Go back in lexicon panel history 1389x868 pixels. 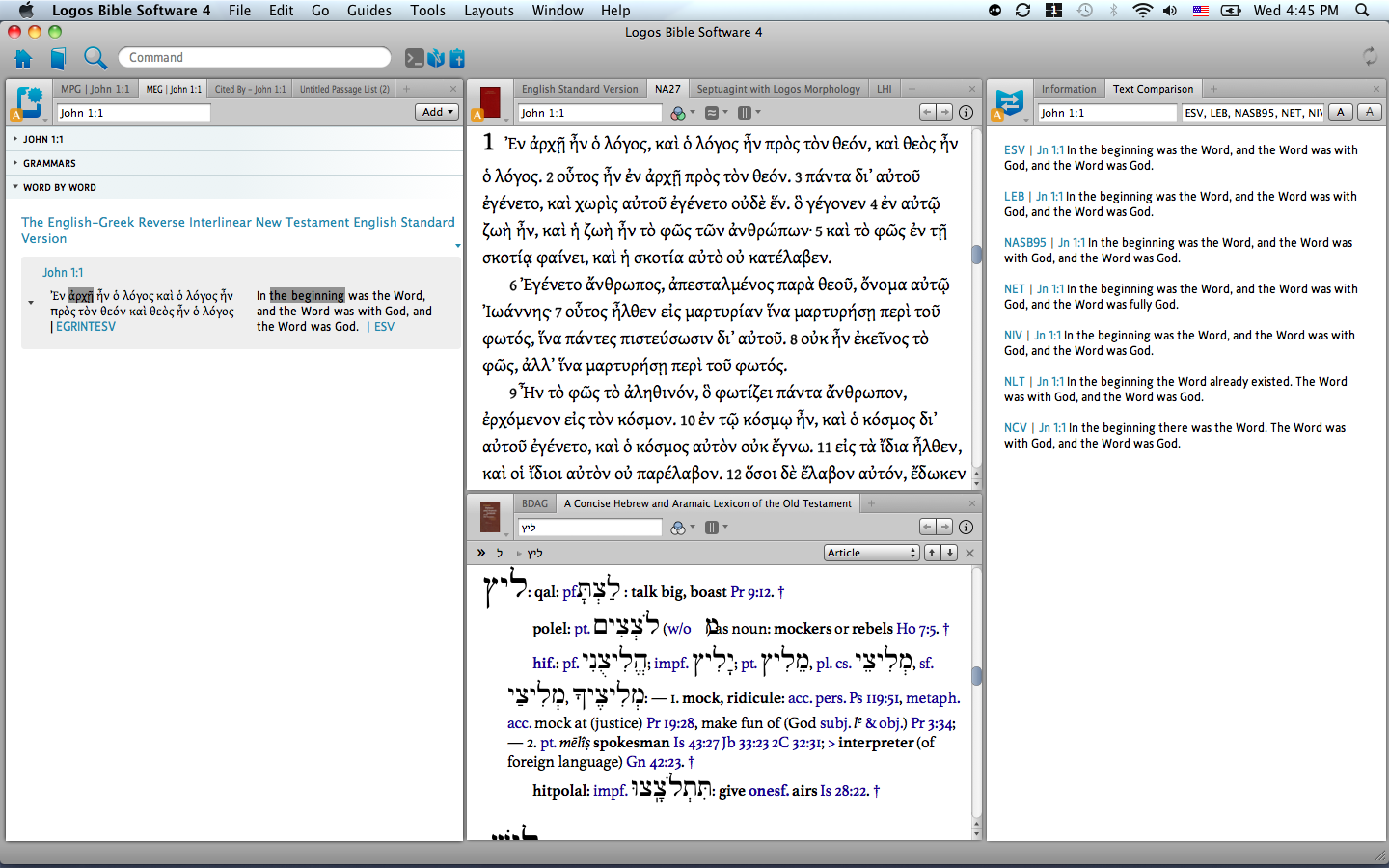(x=927, y=527)
